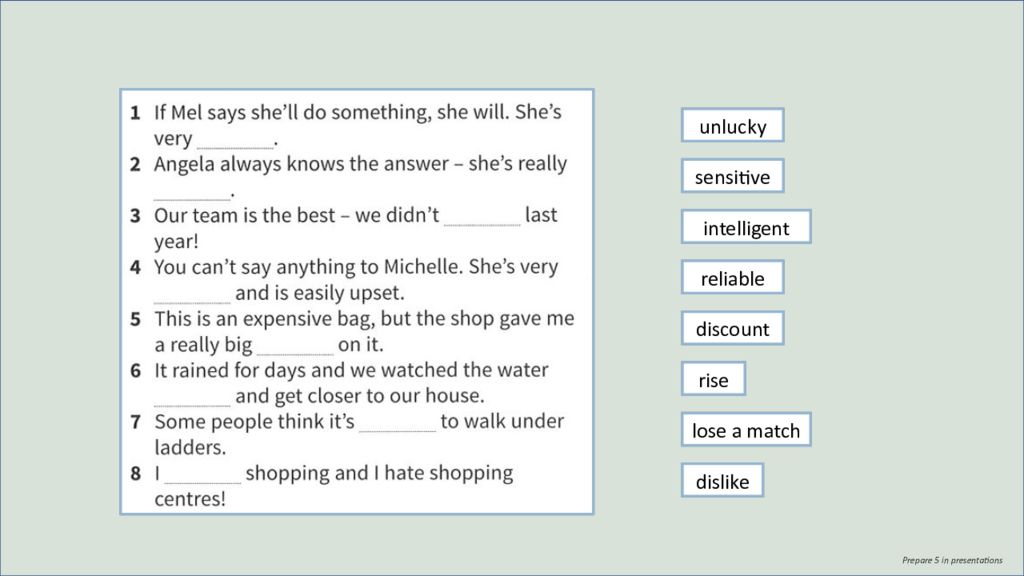
Task: Click sentence number 5 in the exercise
Action: tap(135, 319)
